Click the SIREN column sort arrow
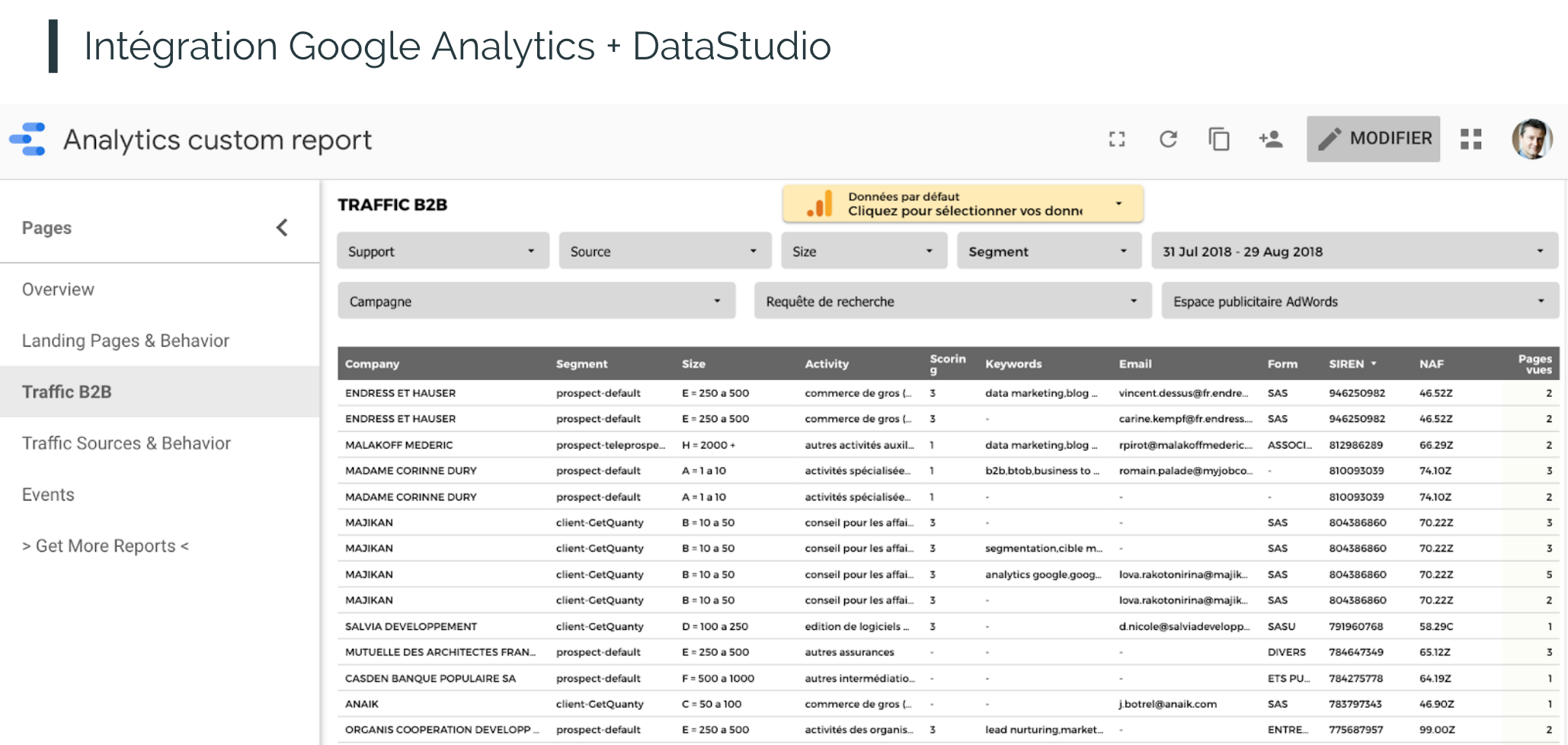This screenshot has height=745, width=1568. point(1374,364)
